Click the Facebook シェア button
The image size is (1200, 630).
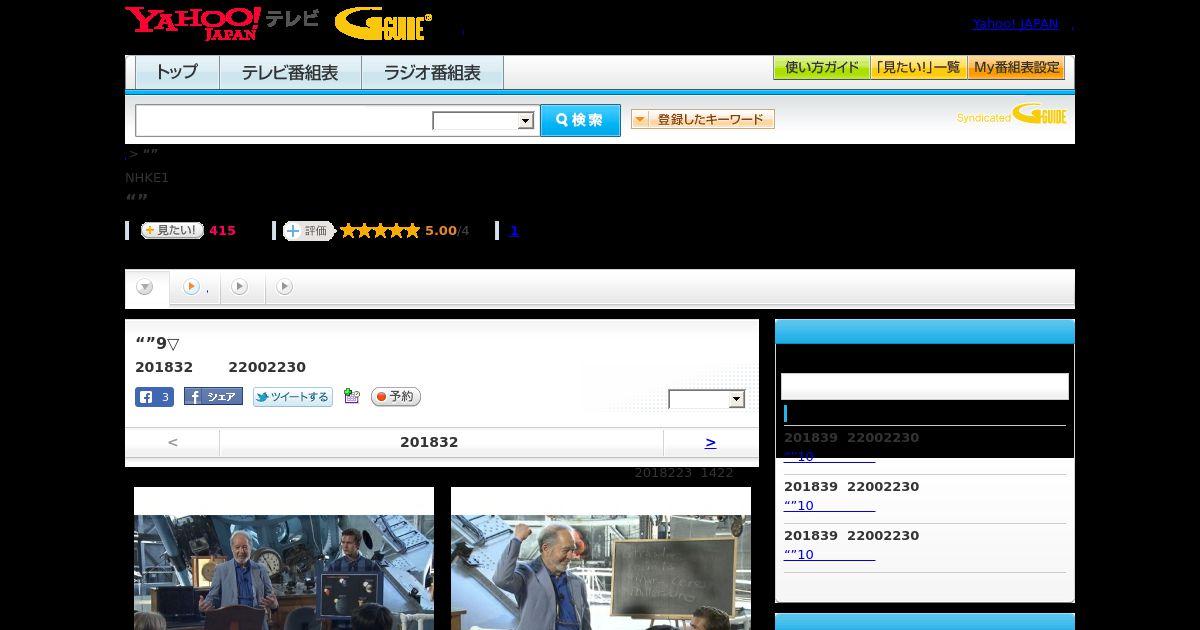(213, 397)
